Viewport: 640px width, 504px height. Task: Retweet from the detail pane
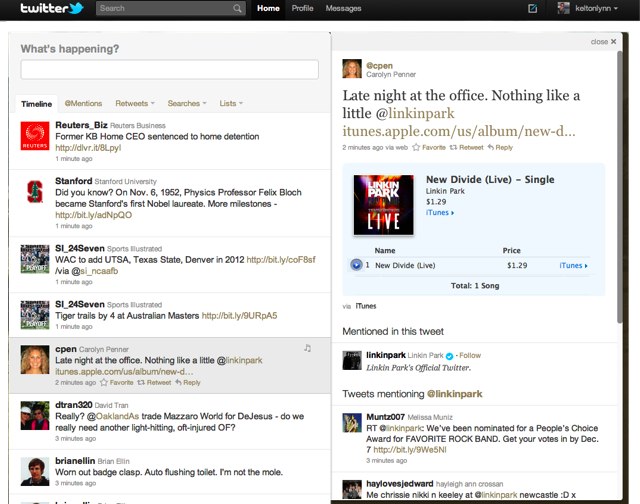470,147
